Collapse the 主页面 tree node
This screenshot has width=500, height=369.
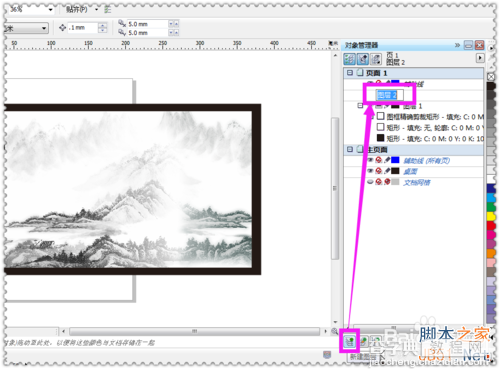click(x=350, y=149)
